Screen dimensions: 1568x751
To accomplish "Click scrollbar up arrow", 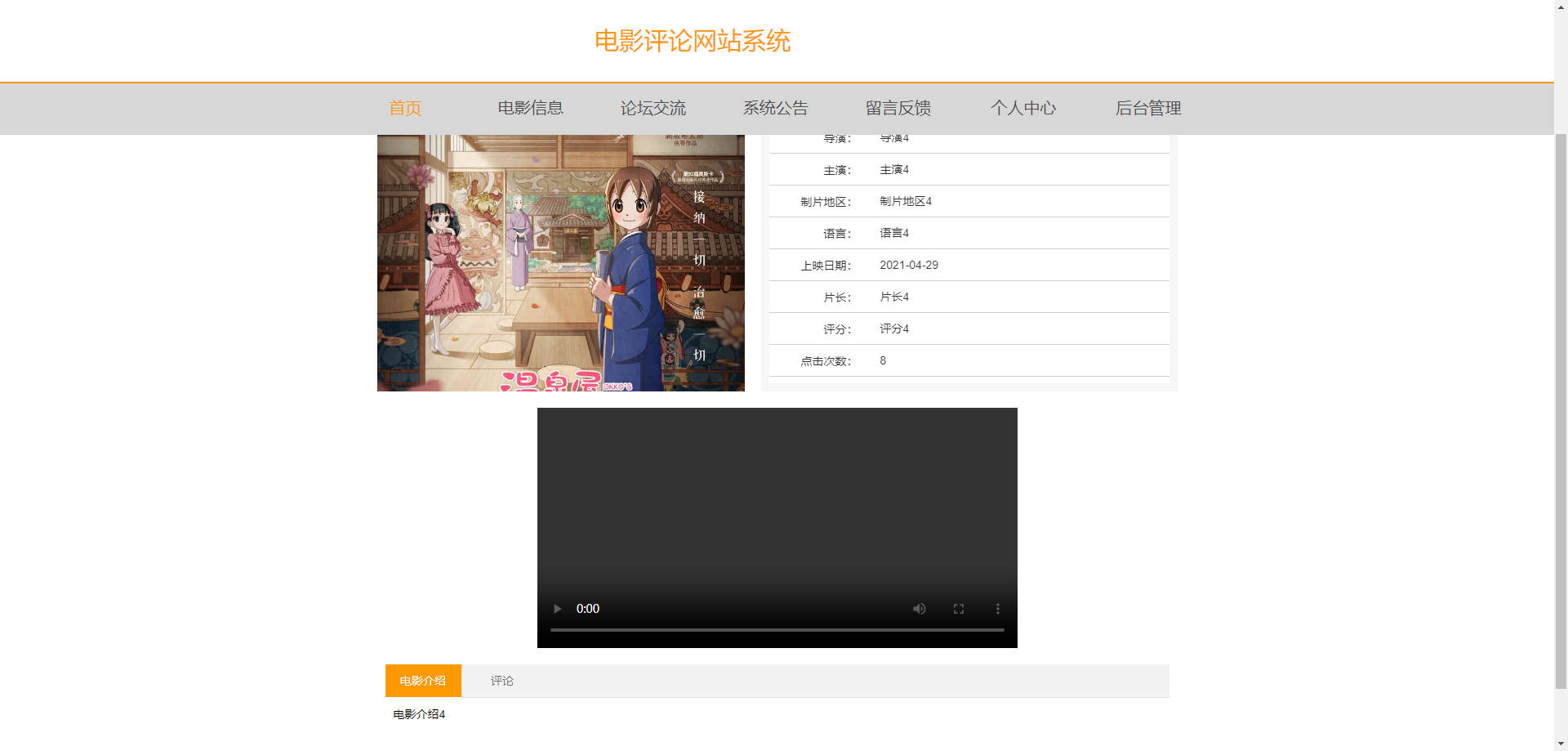I will coord(1561,7).
